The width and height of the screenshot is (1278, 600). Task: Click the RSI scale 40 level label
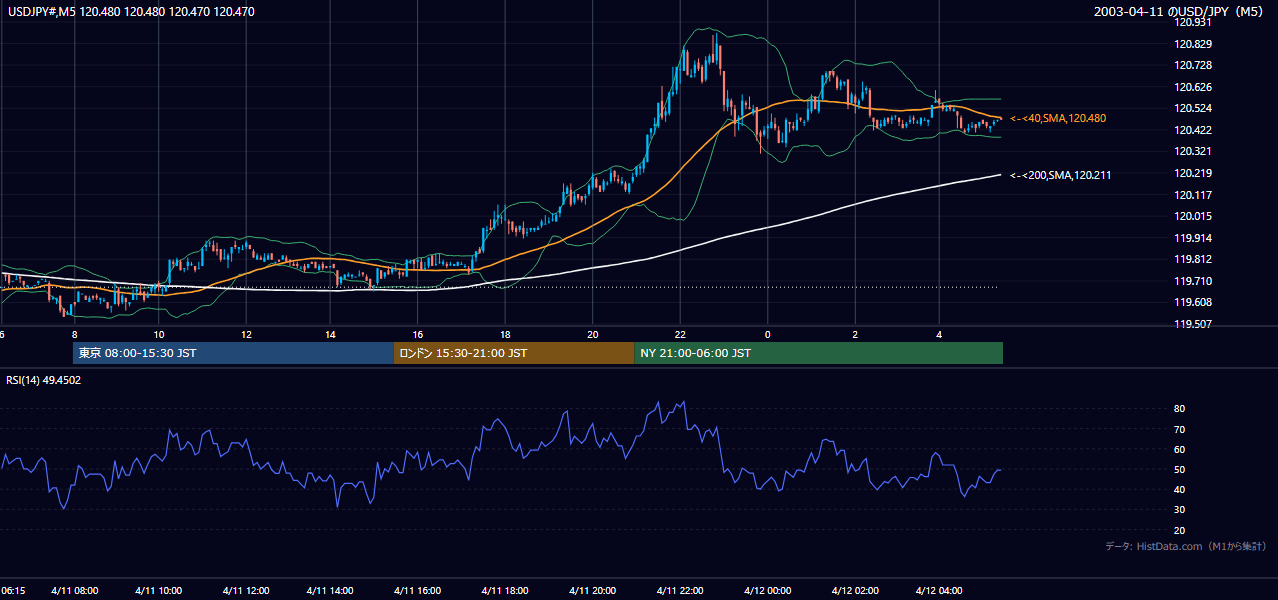click(1179, 489)
